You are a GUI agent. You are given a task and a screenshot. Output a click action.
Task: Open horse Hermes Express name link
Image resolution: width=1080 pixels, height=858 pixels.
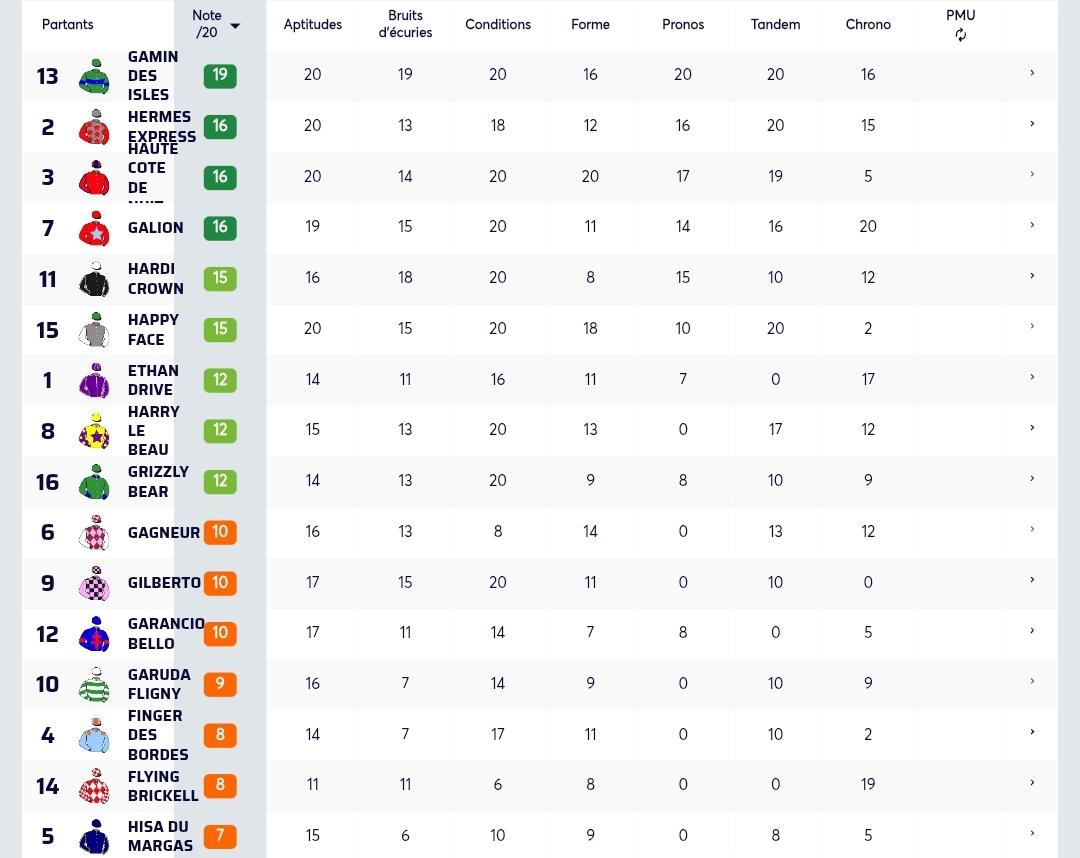point(162,127)
